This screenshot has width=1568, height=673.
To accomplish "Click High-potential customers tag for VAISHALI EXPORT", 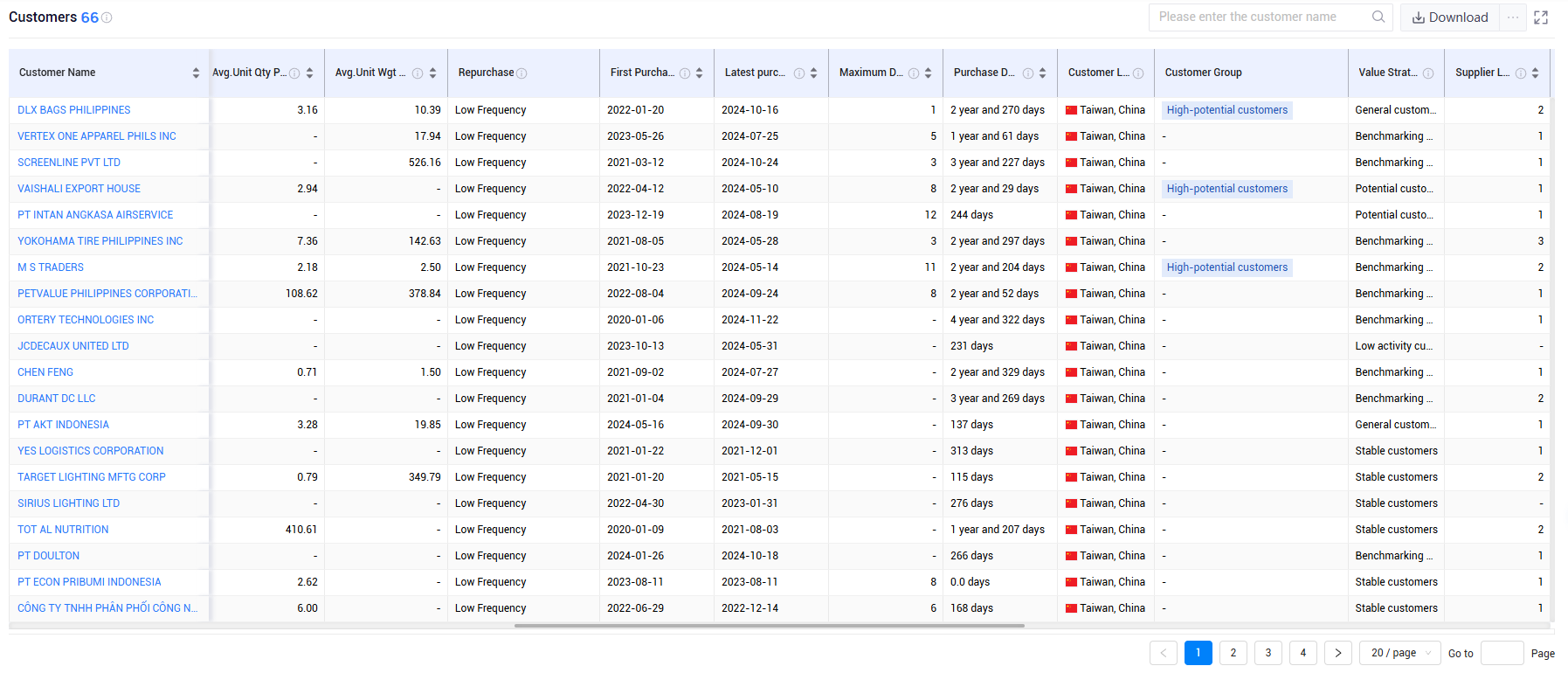I will (x=1227, y=189).
